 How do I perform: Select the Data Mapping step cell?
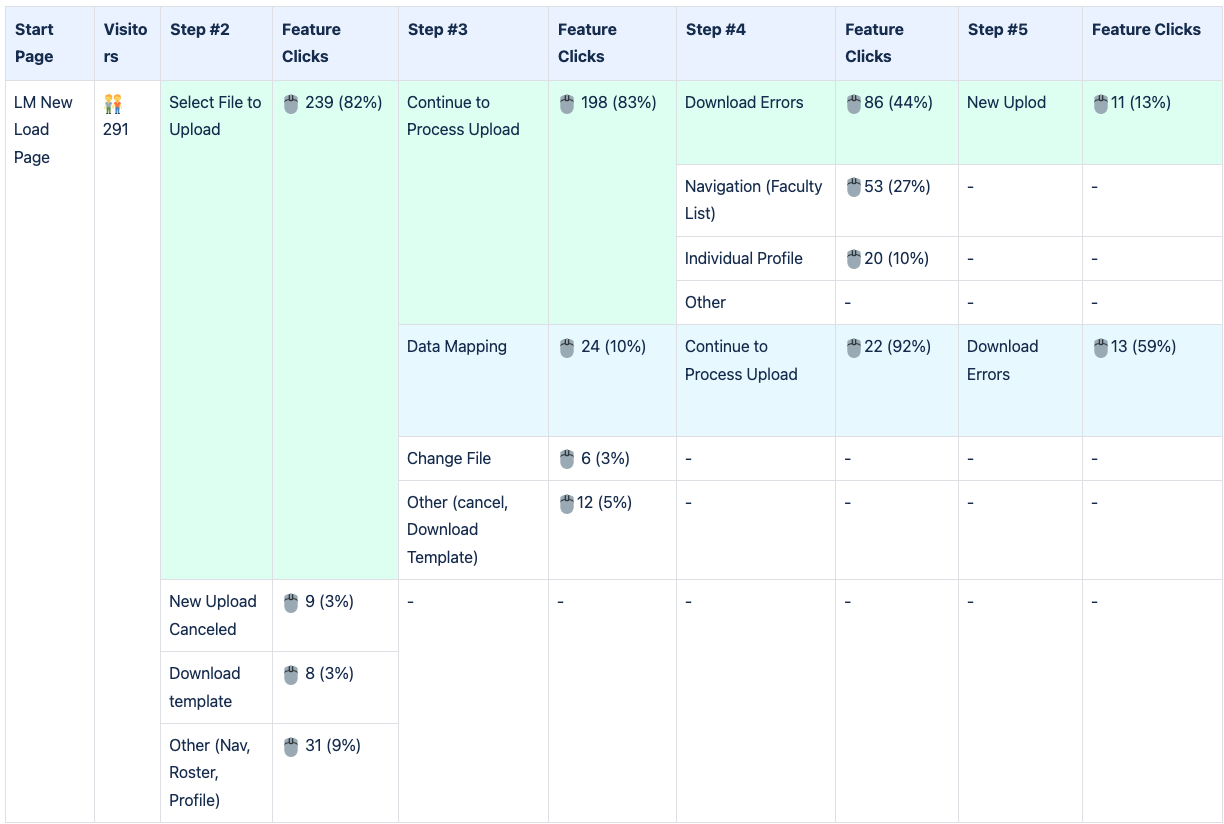pyautogui.click(x=457, y=347)
